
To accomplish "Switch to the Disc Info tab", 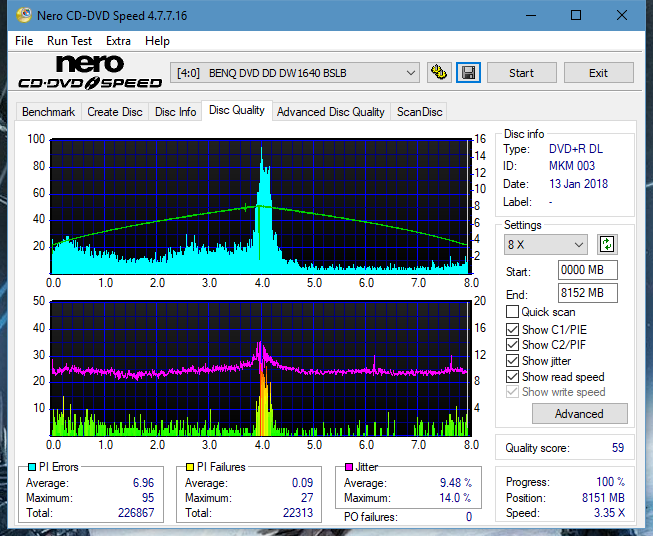I will click(x=175, y=112).
